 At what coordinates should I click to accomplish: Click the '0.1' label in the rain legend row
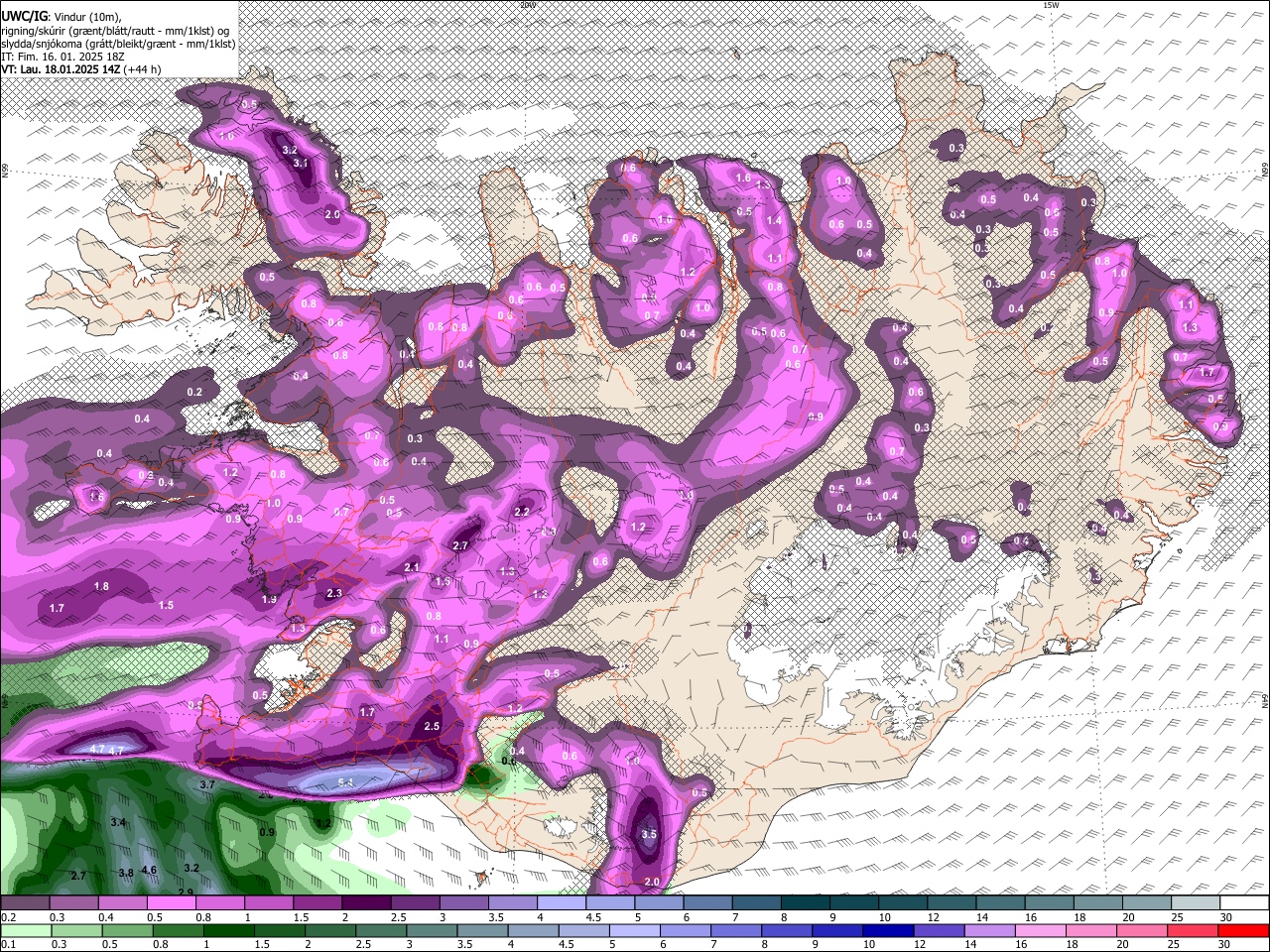9,944
